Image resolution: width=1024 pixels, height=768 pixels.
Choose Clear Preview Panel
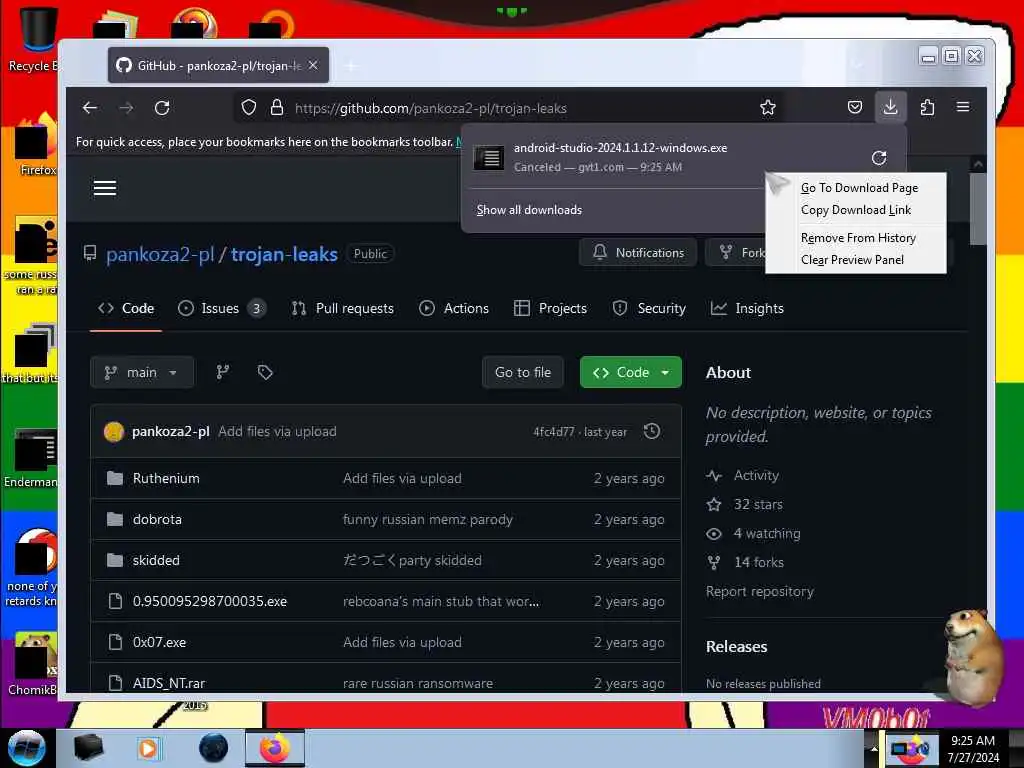point(852,260)
